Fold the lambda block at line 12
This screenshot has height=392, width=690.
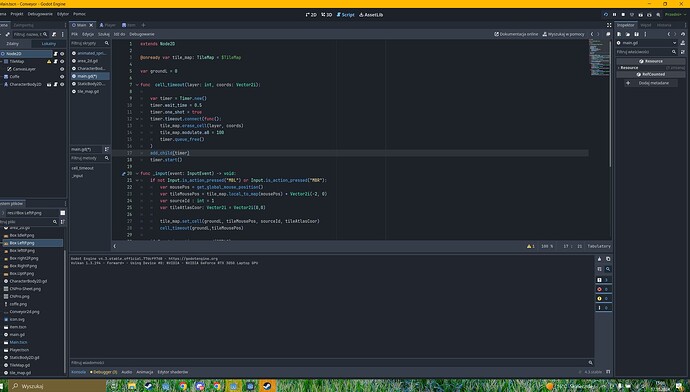point(137,119)
